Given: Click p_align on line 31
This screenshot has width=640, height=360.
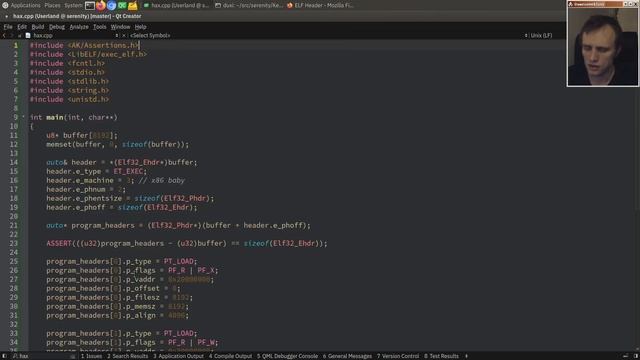Looking at the screenshot, I should 140,315.
